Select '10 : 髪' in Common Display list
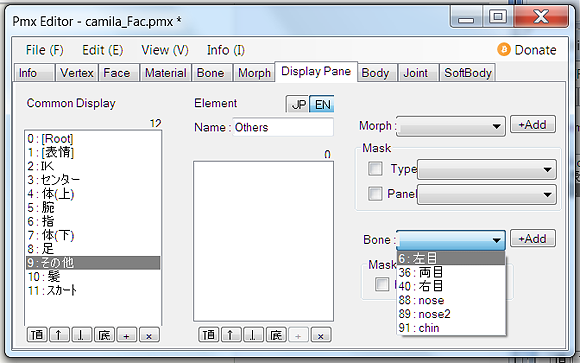580x363 pixels. point(93,276)
